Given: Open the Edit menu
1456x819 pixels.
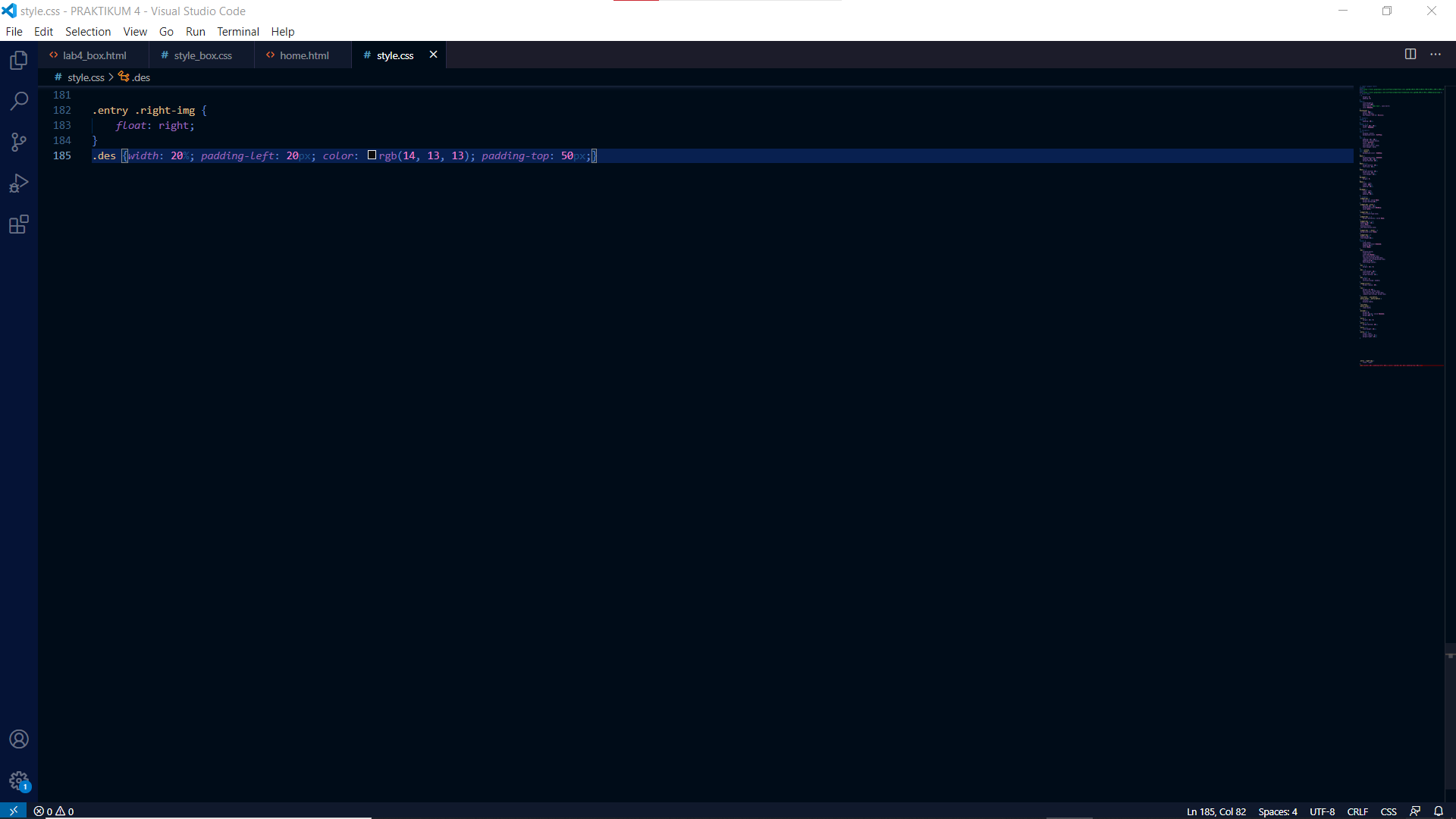Looking at the screenshot, I should coord(43,31).
